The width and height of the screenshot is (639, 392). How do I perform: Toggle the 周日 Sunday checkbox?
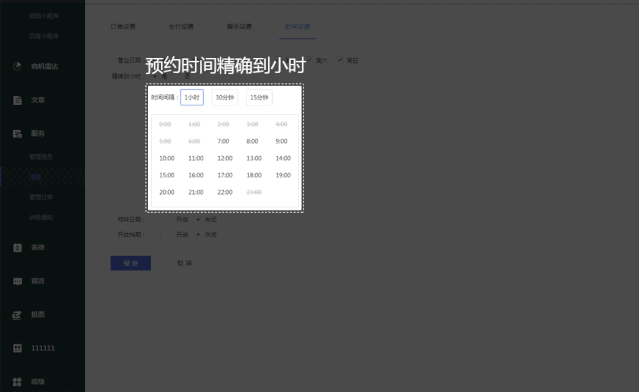[x=340, y=60]
